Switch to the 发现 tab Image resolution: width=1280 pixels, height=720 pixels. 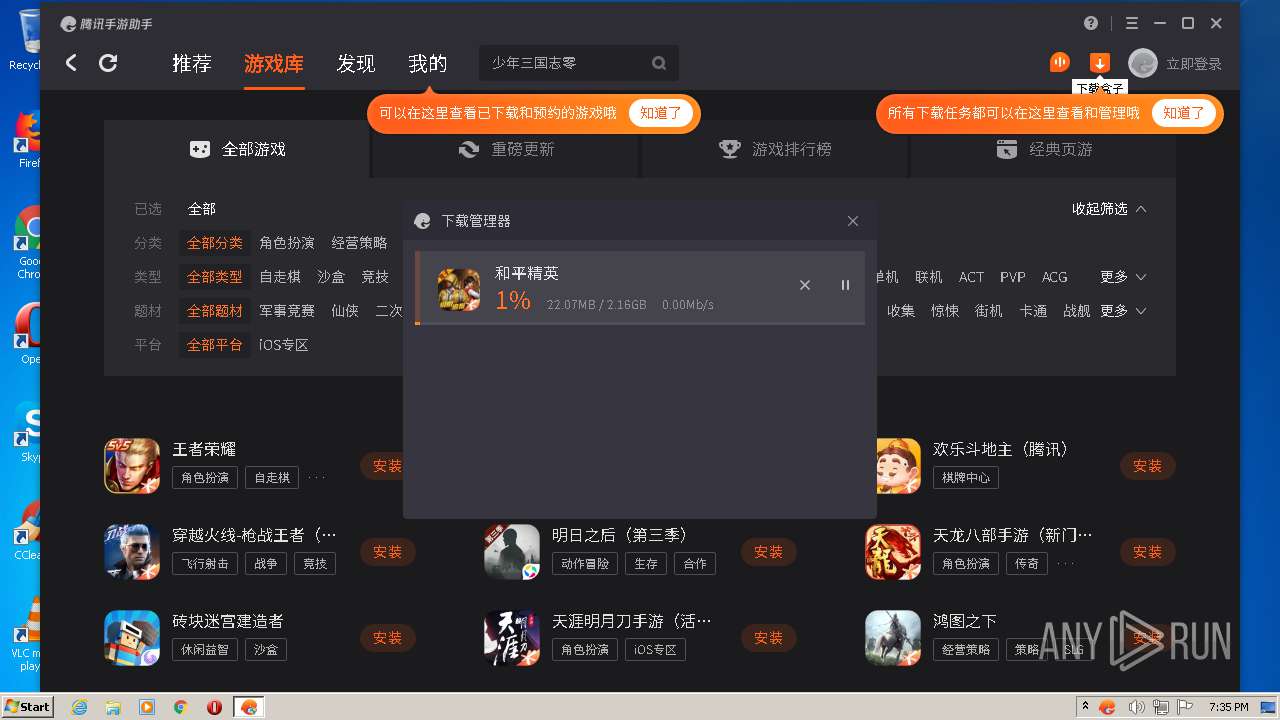coord(356,63)
